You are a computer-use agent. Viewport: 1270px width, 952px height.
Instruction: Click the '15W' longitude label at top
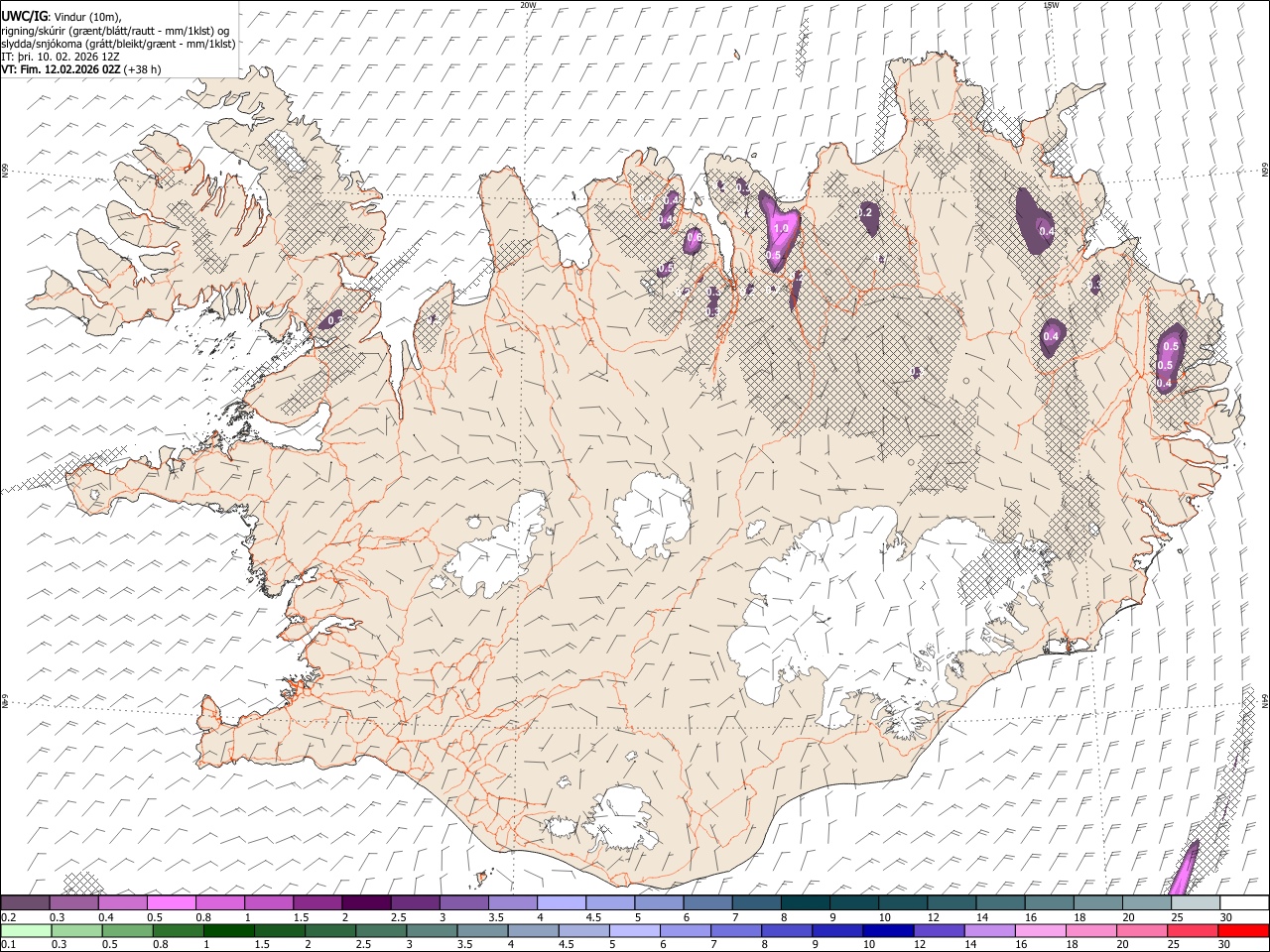pyautogui.click(x=1051, y=5)
